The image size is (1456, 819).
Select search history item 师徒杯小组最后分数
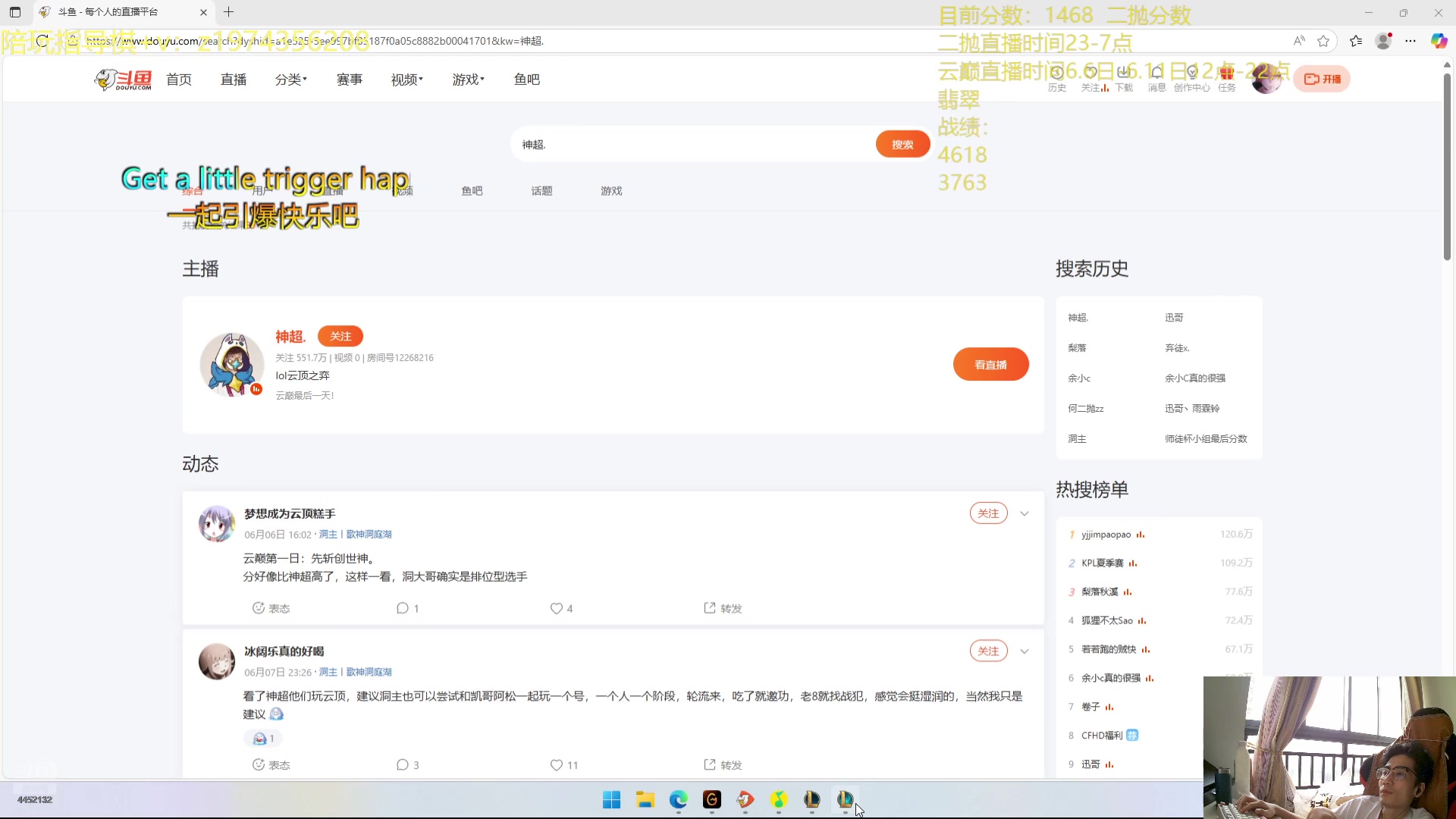(1206, 439)
